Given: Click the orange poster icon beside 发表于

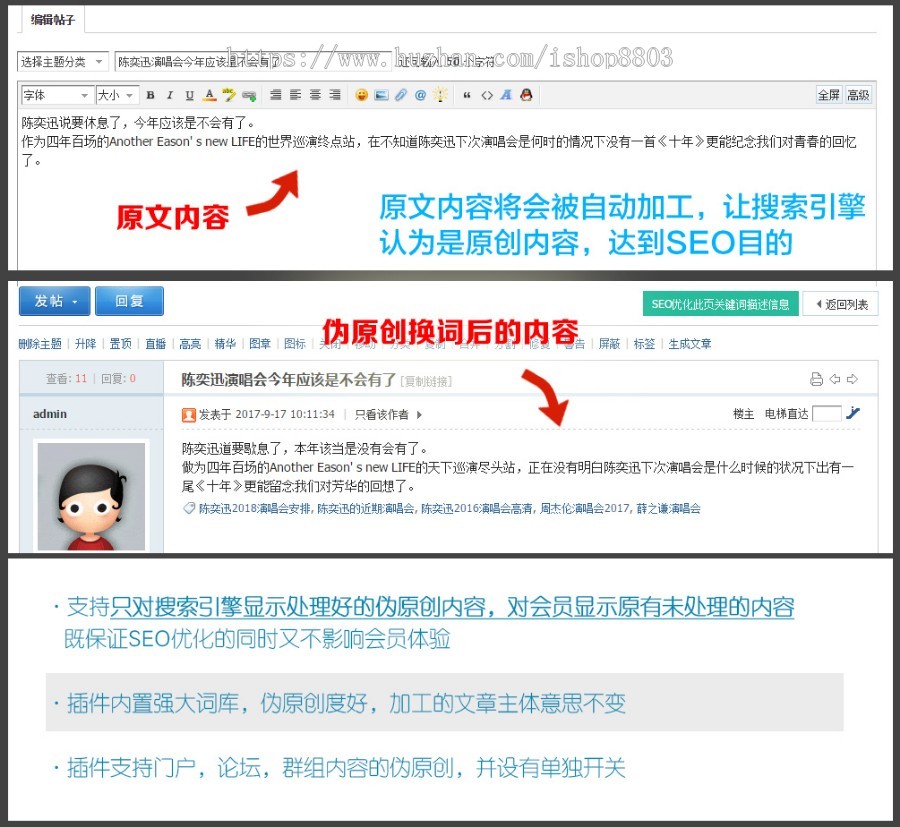Looking at the screenshot, I should point(189,414).
